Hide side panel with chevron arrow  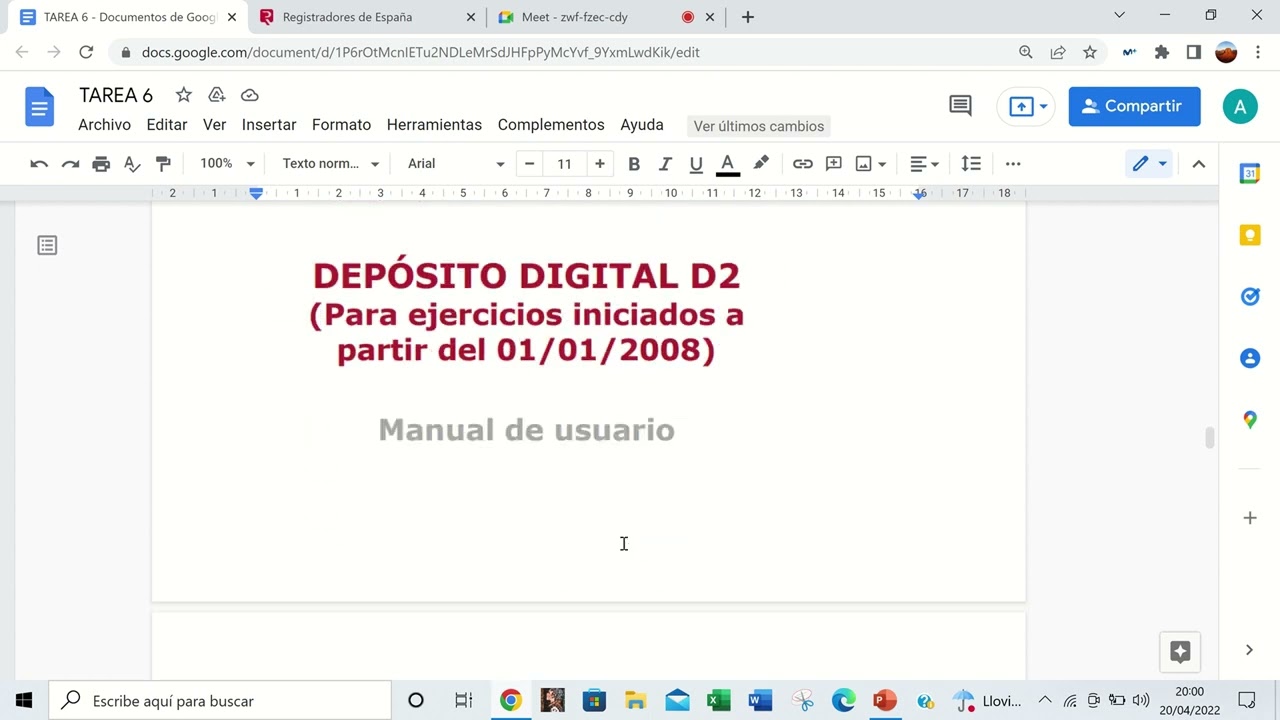(1249, 650)
